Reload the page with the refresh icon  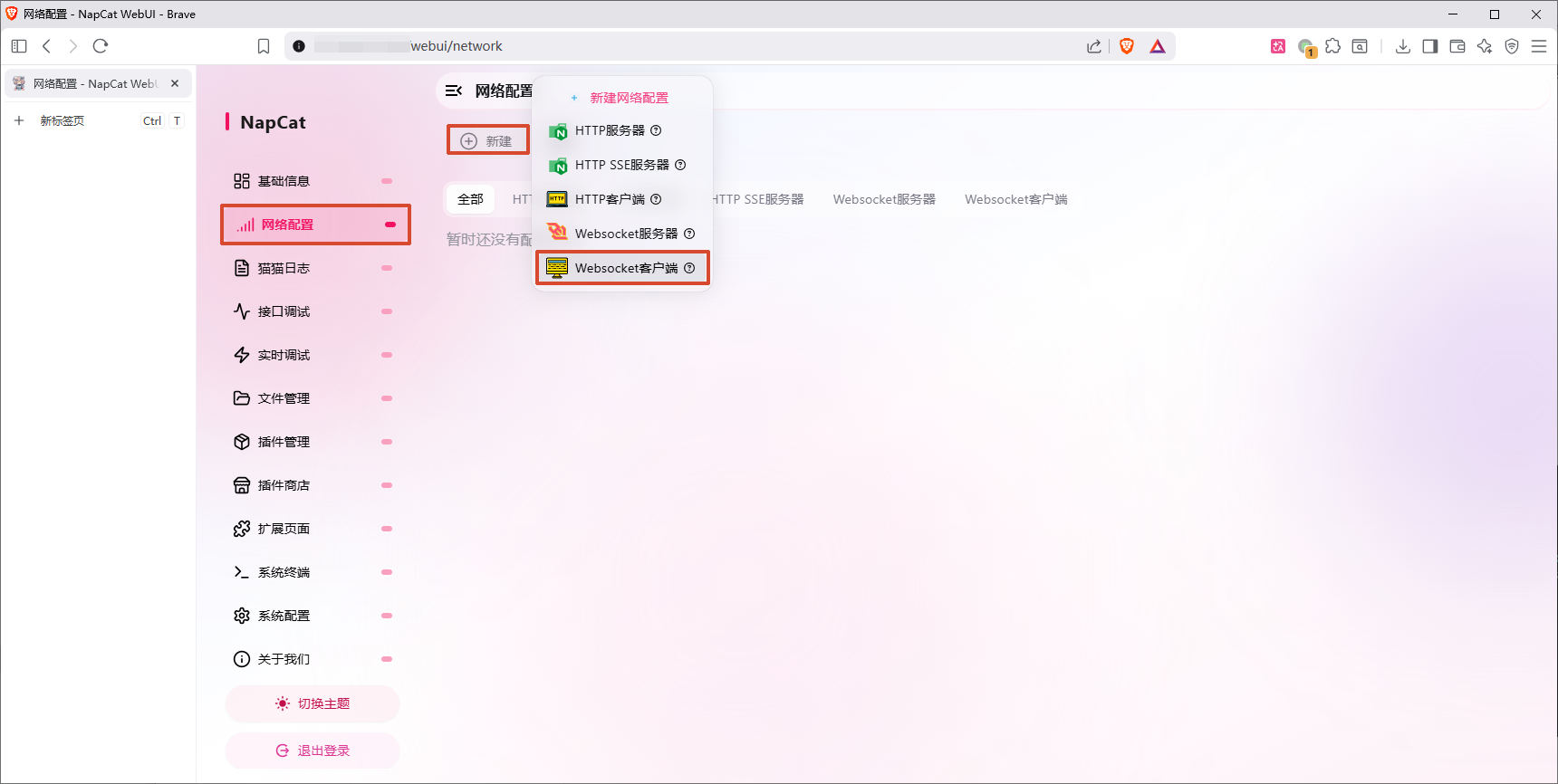[101, 46]
